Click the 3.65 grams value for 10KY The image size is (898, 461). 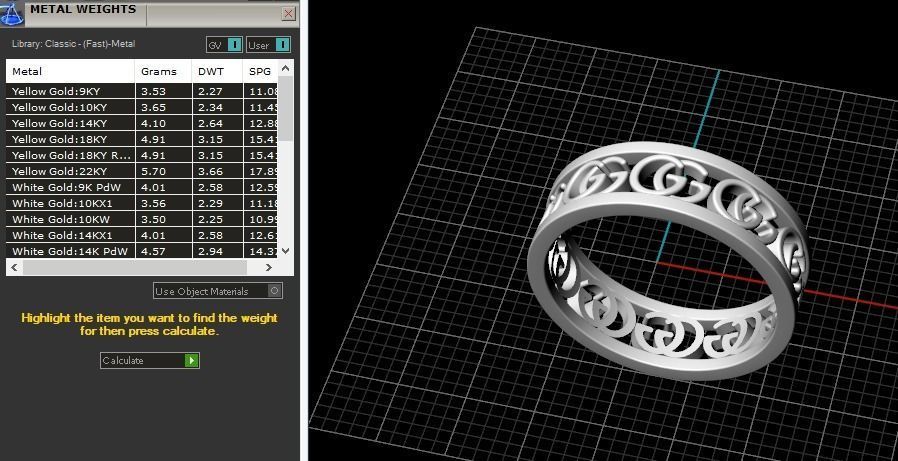[x=153, y=107]
